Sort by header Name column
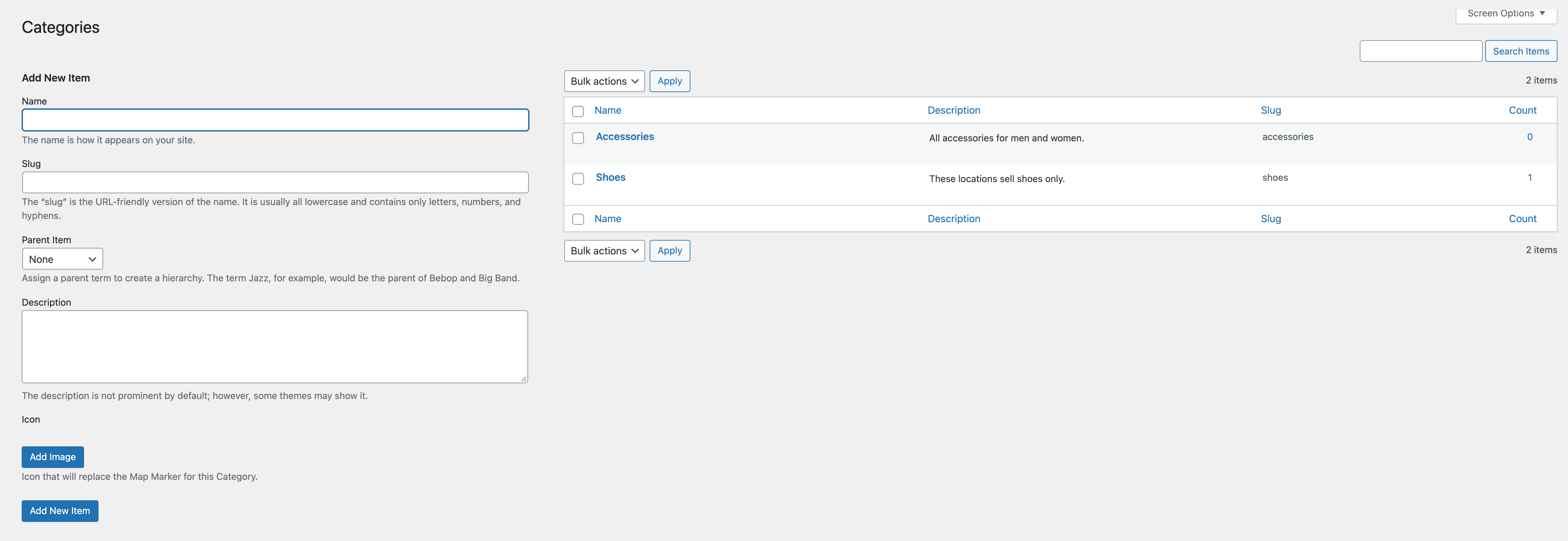 (608, 110)
